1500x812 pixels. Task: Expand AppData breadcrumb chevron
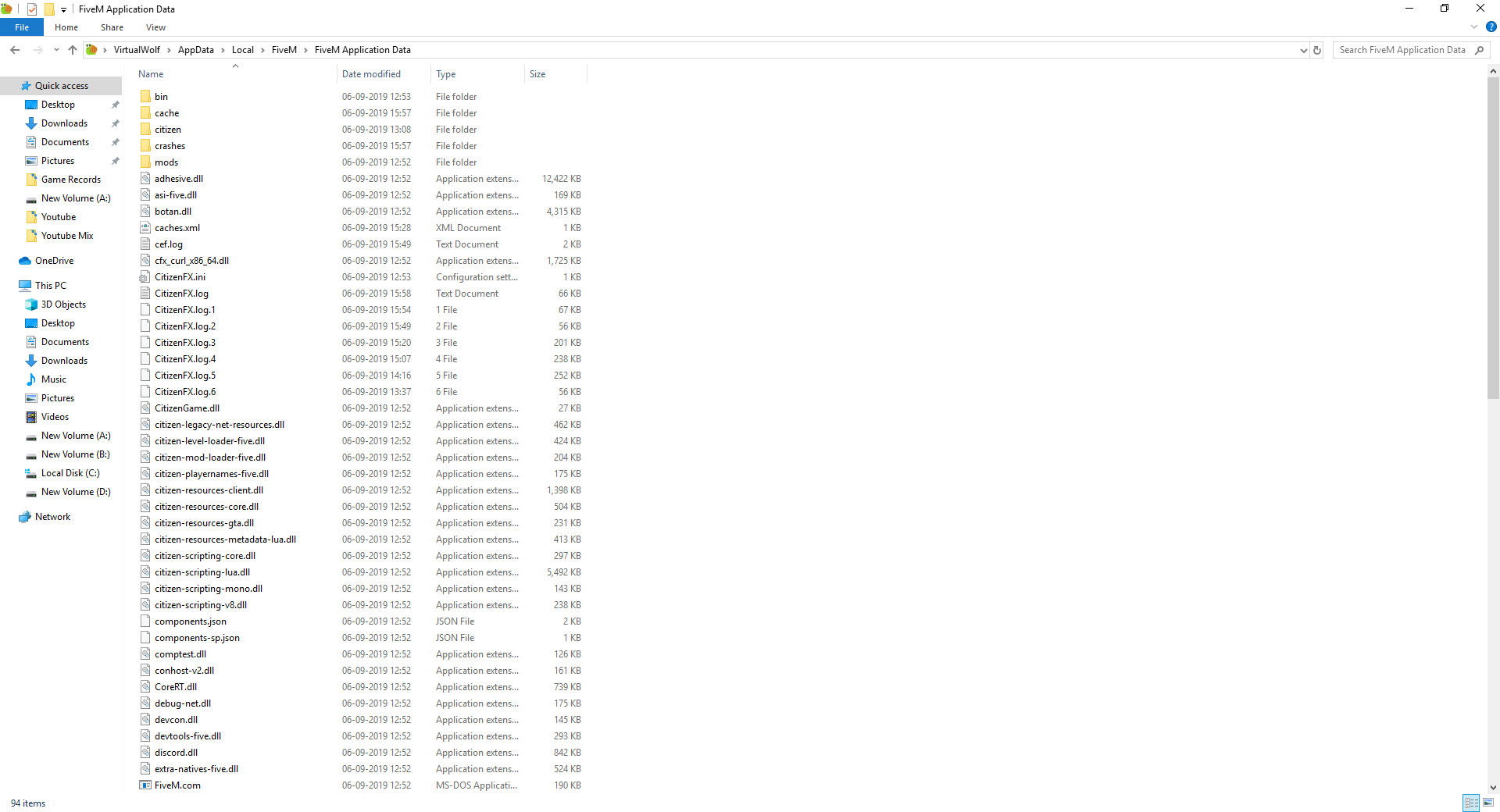click(x=223, y=50)
